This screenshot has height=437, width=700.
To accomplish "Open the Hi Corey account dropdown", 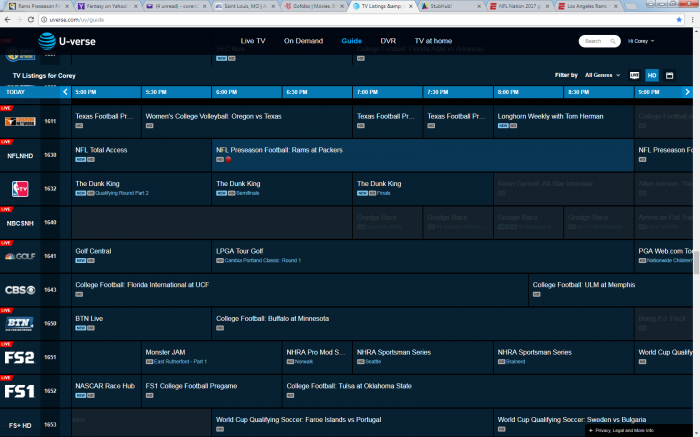I will tap(641, 41).
